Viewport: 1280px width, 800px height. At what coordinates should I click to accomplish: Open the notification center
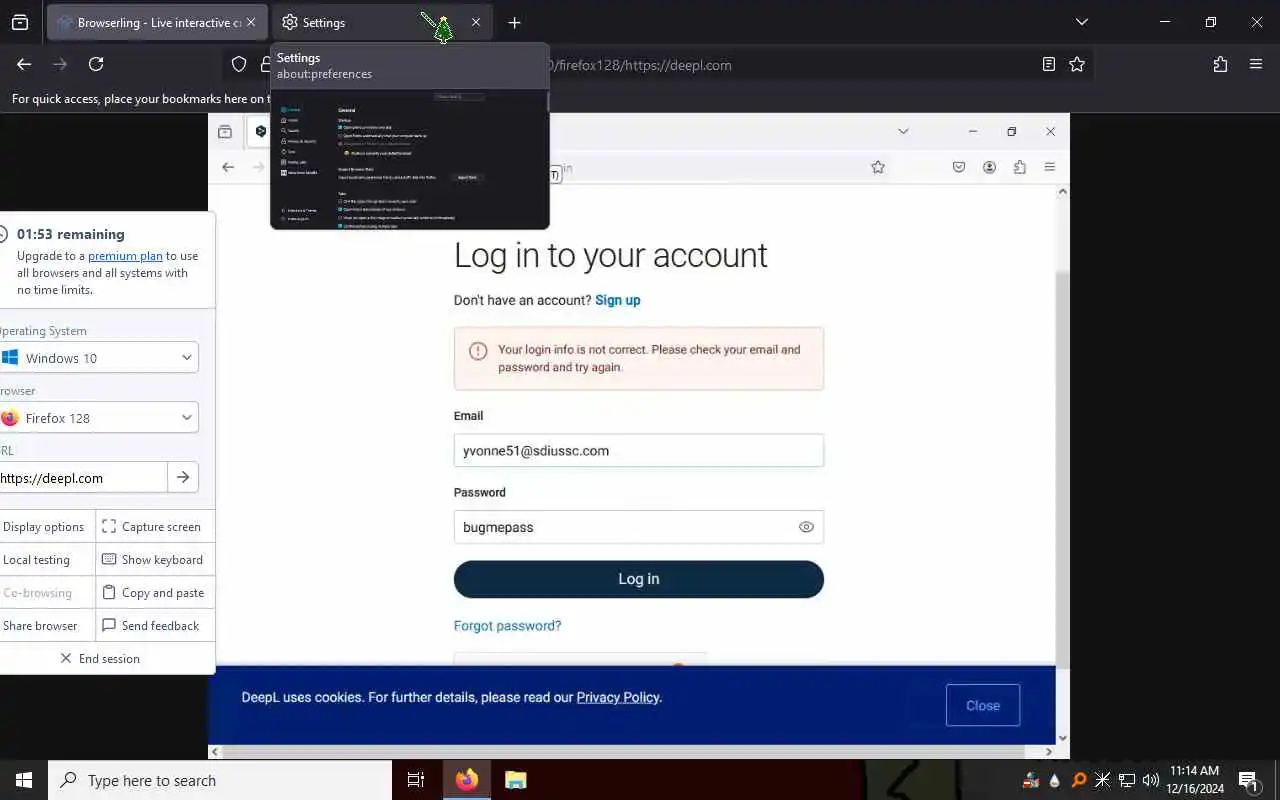[1249, 780]
